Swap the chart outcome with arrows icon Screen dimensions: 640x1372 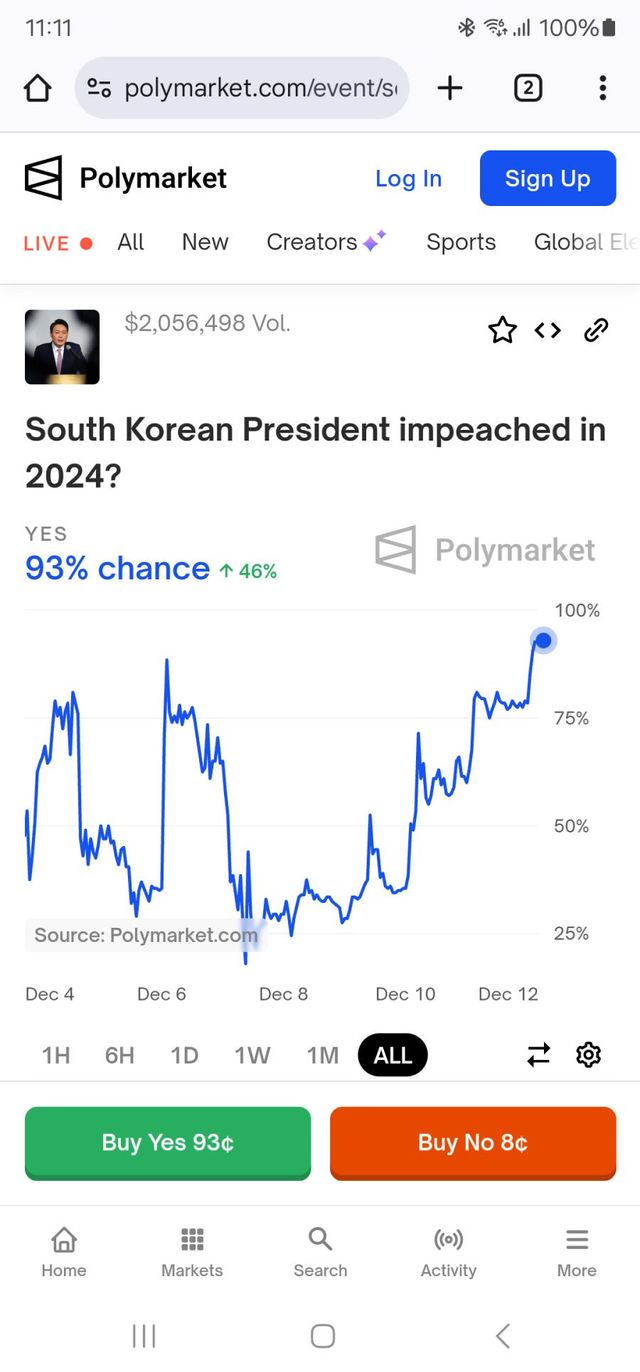[539, 1054]
